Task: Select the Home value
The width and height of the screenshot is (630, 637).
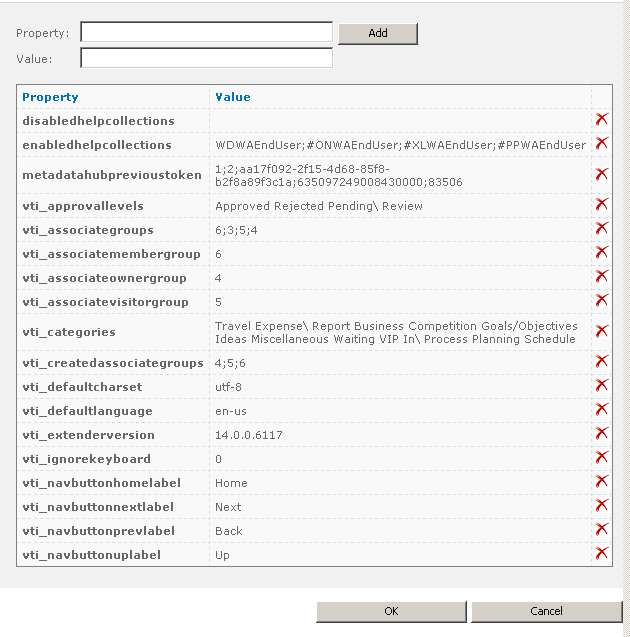Action: (x=231, y=483)
